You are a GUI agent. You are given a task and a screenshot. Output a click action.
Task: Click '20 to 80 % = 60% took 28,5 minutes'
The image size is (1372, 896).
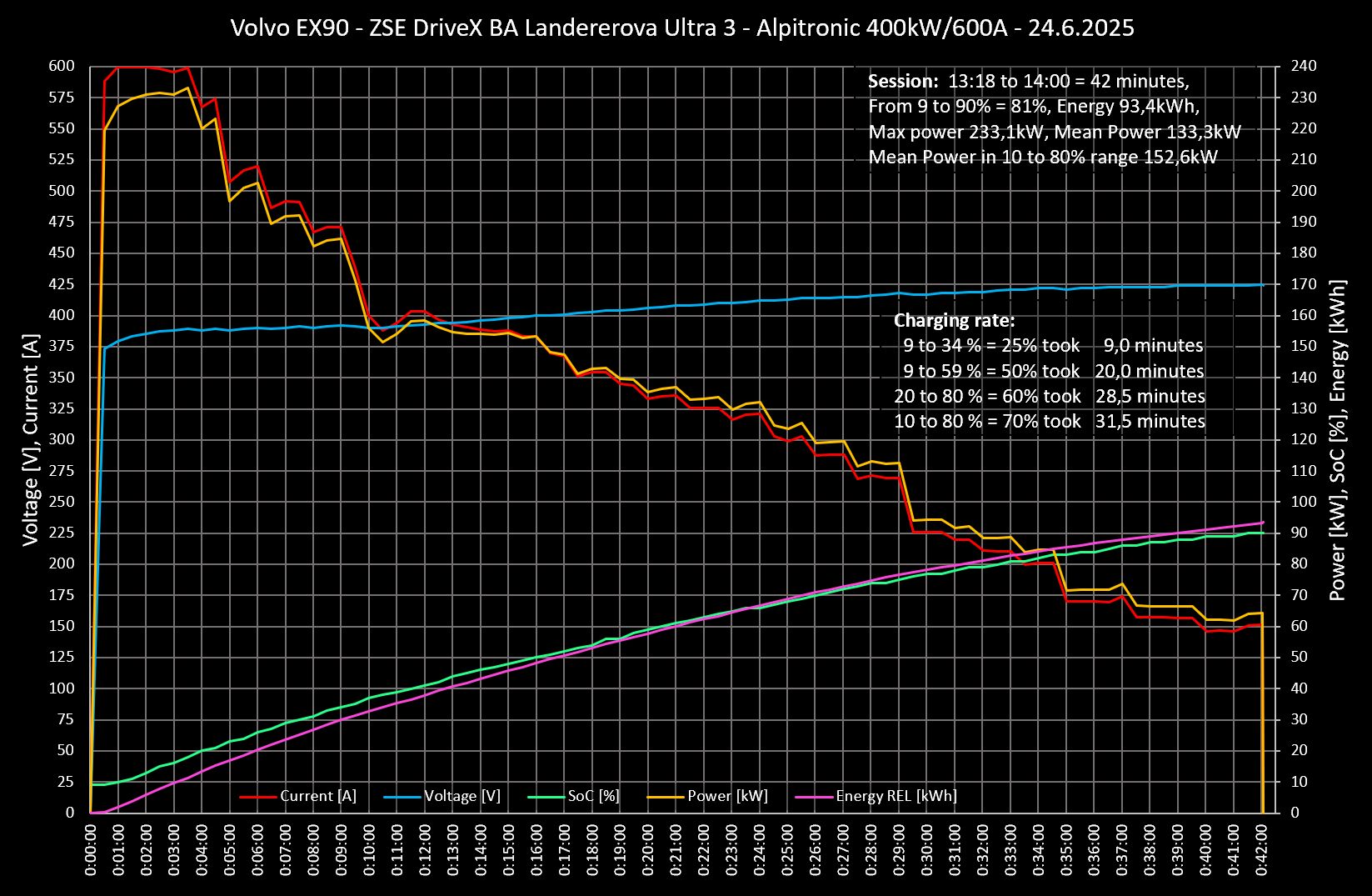1050,396
